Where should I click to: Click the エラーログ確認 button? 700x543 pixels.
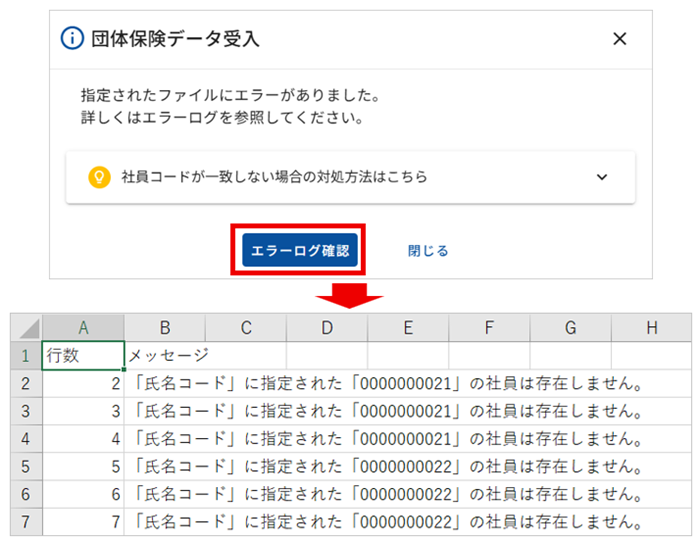click(300, 250)
